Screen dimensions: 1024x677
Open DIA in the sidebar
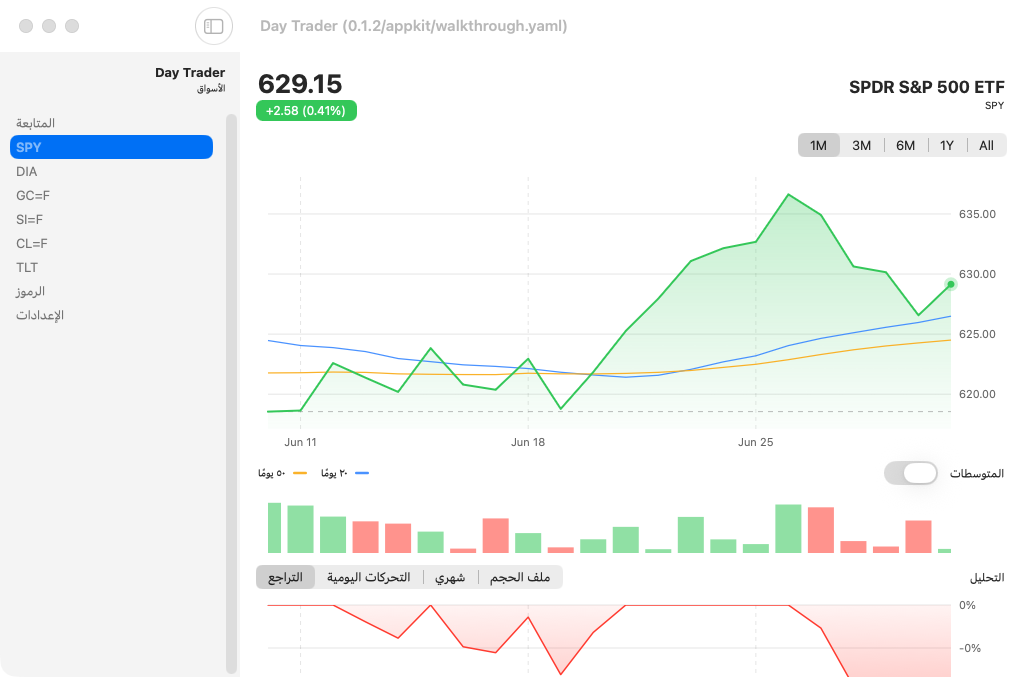point(111,171)
